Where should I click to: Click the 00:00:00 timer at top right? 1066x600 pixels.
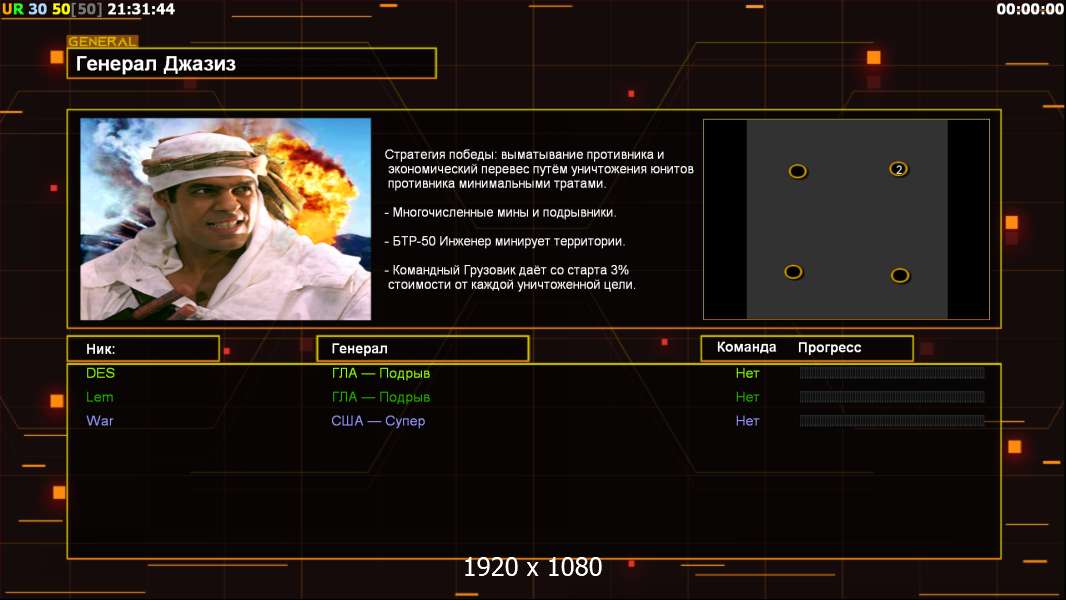[1030, 9]
